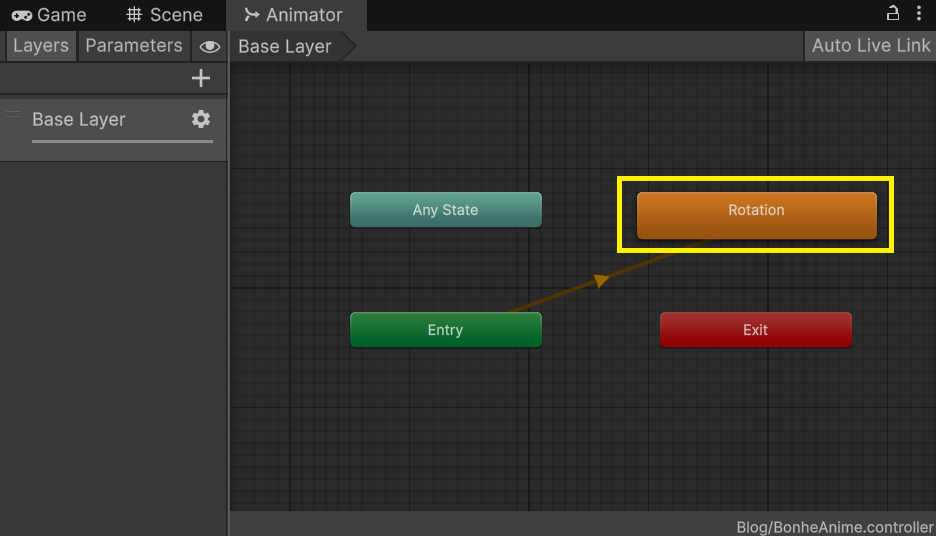Screen dimensions: 936x536
Task: Switch to the Scene tab
Action: click(x=165, y=15)
